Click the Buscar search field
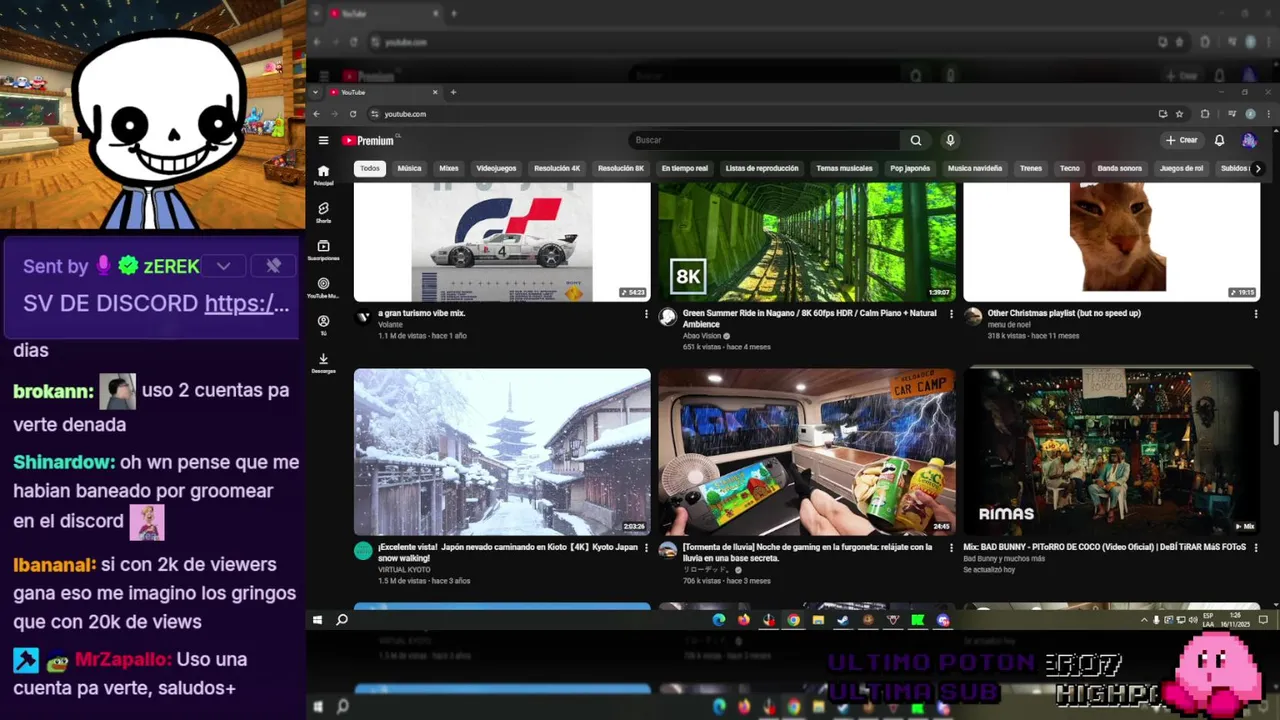The image size is (1280, 720). [765, 141]
